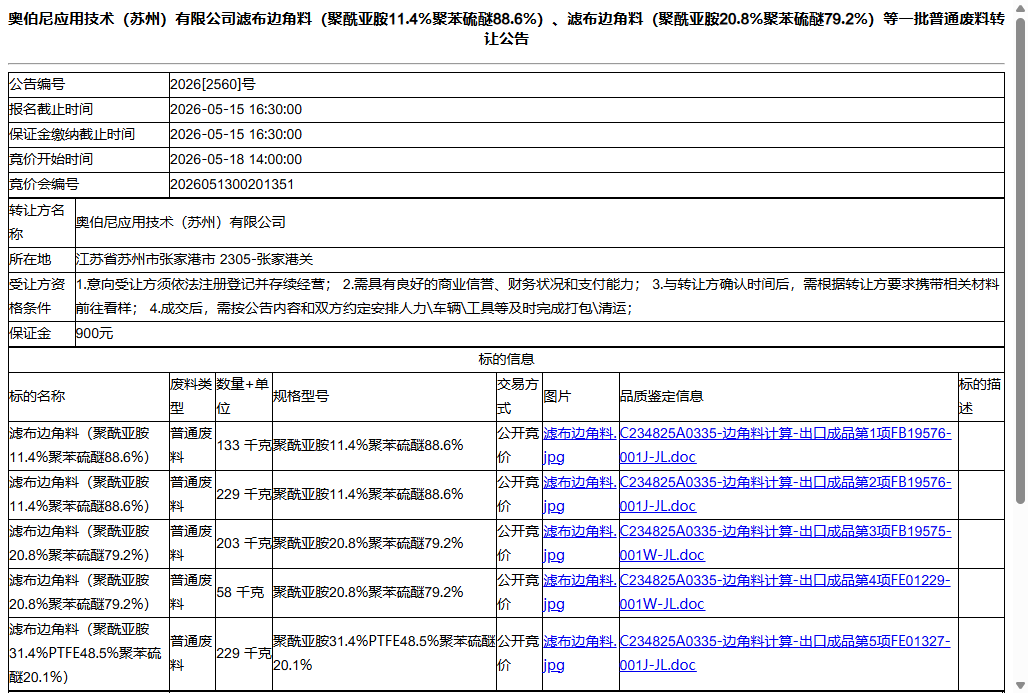Image resolution: width=1028 pixels, height=693 pixels.
Task: Click the location text 江苏省苏州市张家港市 2305-张家港关
Action: (195, 260)
